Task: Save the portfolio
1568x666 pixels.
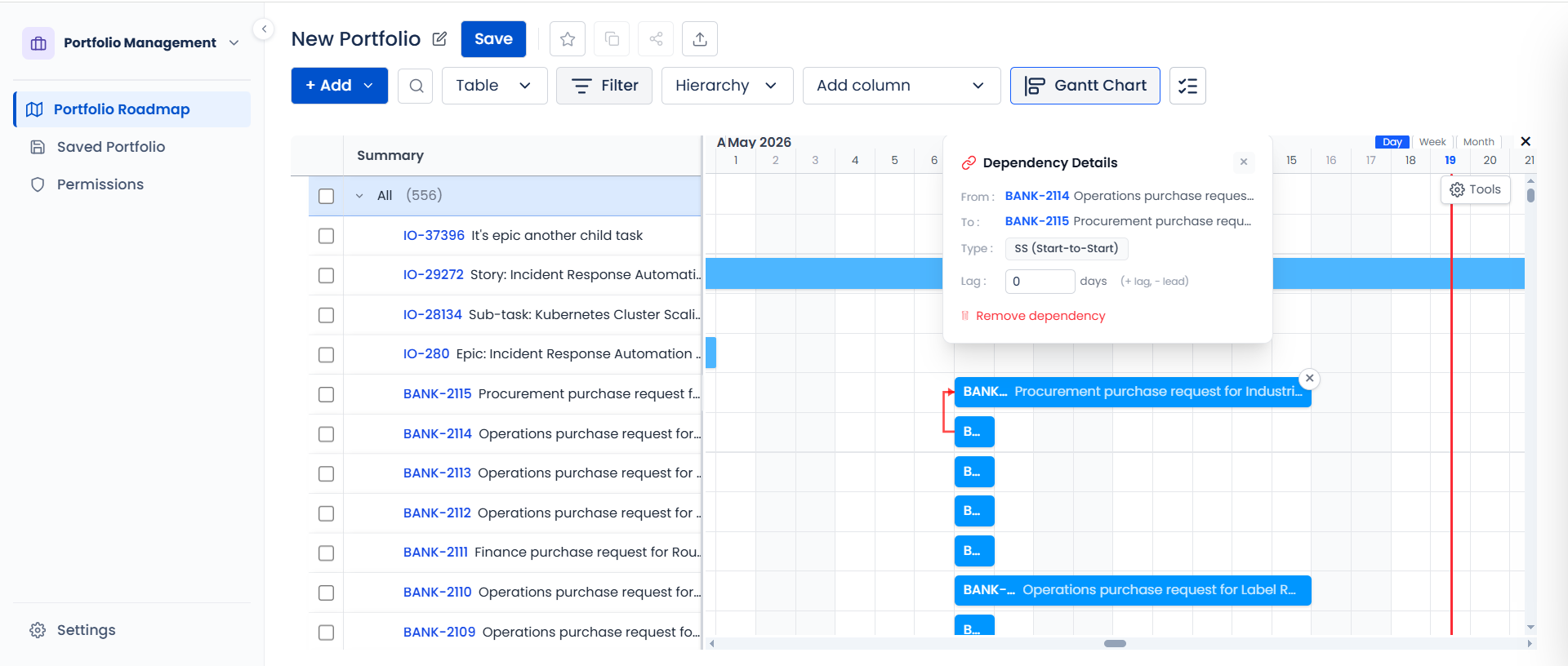Action: 493,39
